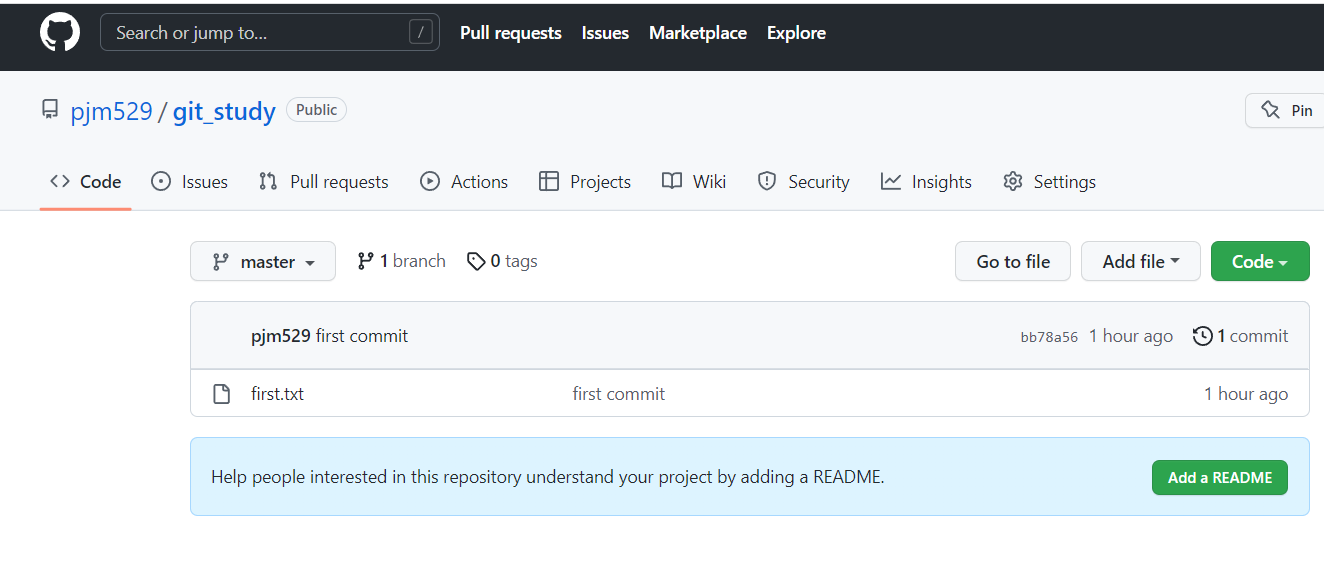Click the Go to file button
Screen dimensions: 1324x563
[1013, 261]
